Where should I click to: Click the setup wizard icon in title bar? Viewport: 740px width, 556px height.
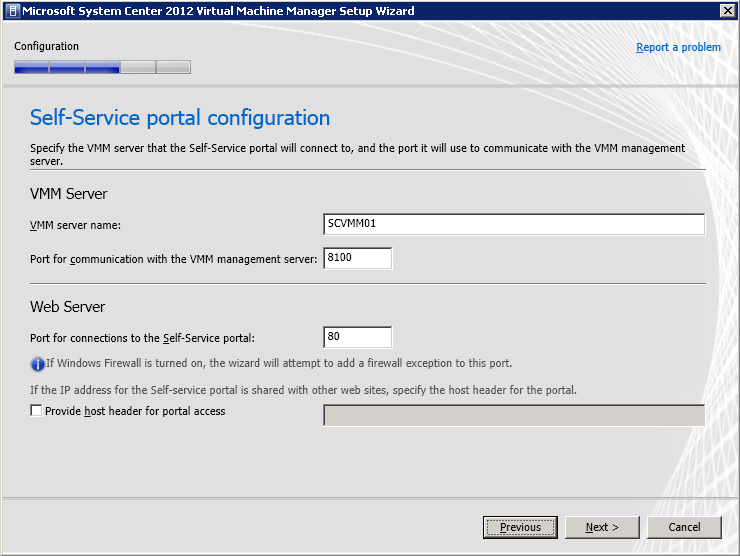[11, 11]
